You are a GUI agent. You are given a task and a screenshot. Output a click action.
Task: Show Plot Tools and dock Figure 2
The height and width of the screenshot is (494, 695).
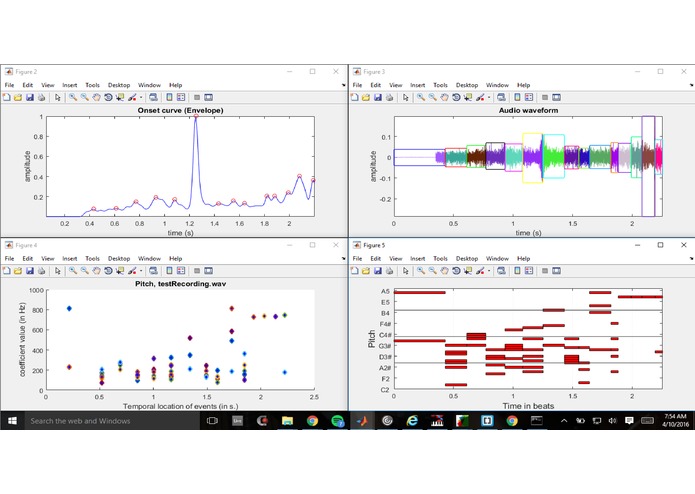coord(208,97)
